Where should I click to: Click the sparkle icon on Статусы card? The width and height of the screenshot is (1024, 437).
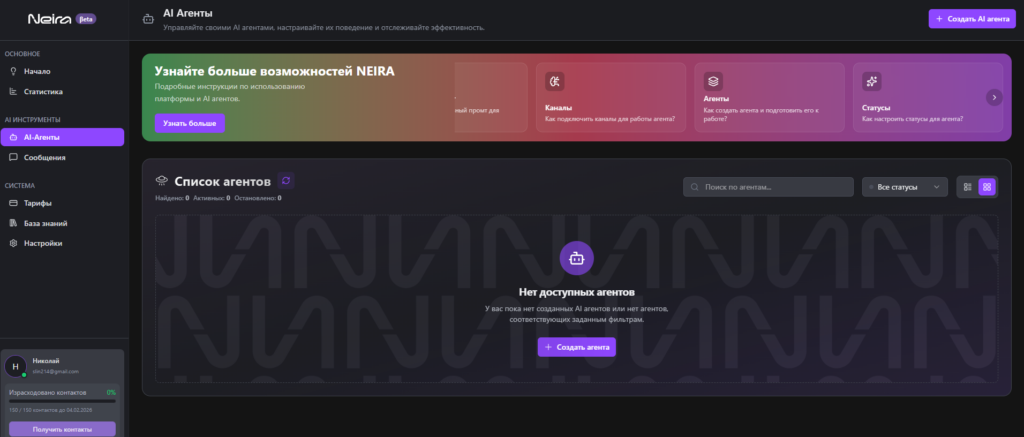coord(871,81)
